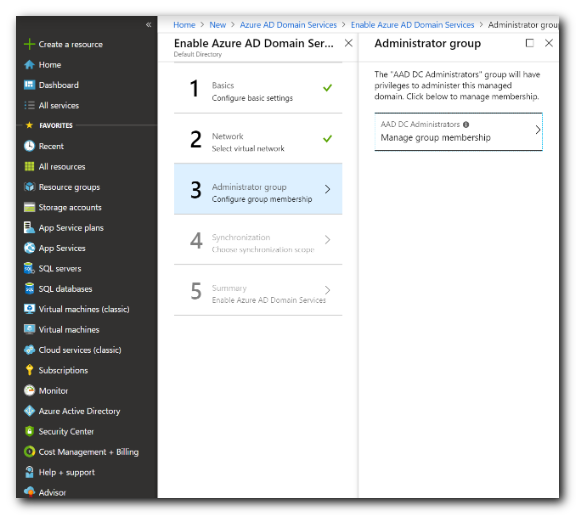Open Subscriptions sidebar label
576x515 pixels.
(63, 370)
